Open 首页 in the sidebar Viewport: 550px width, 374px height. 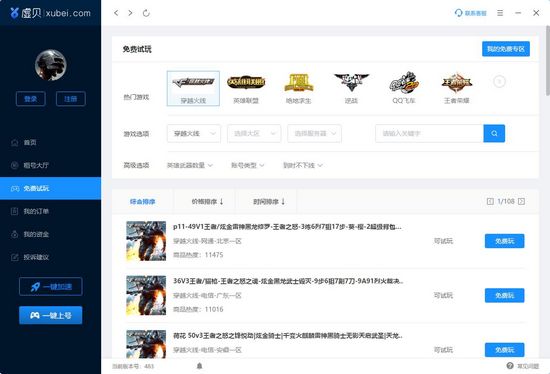tap(51, 142)
